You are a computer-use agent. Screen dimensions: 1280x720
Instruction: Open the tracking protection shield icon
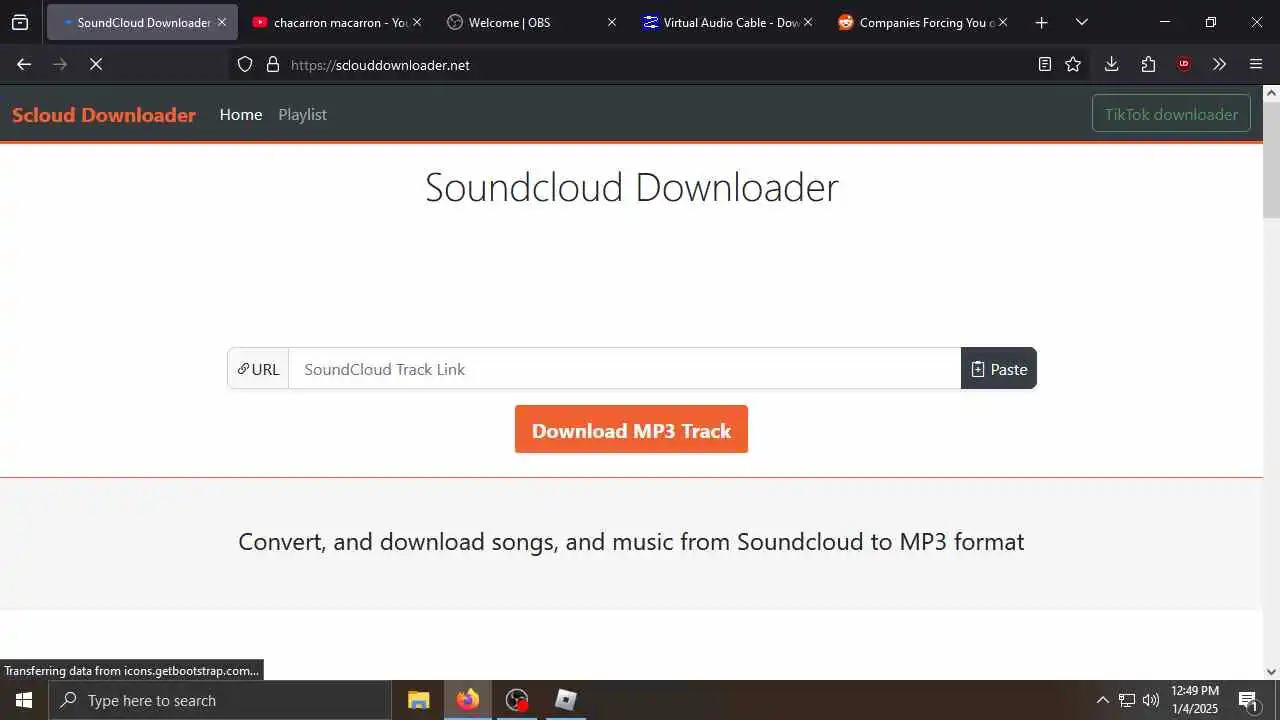click(245, 64)
